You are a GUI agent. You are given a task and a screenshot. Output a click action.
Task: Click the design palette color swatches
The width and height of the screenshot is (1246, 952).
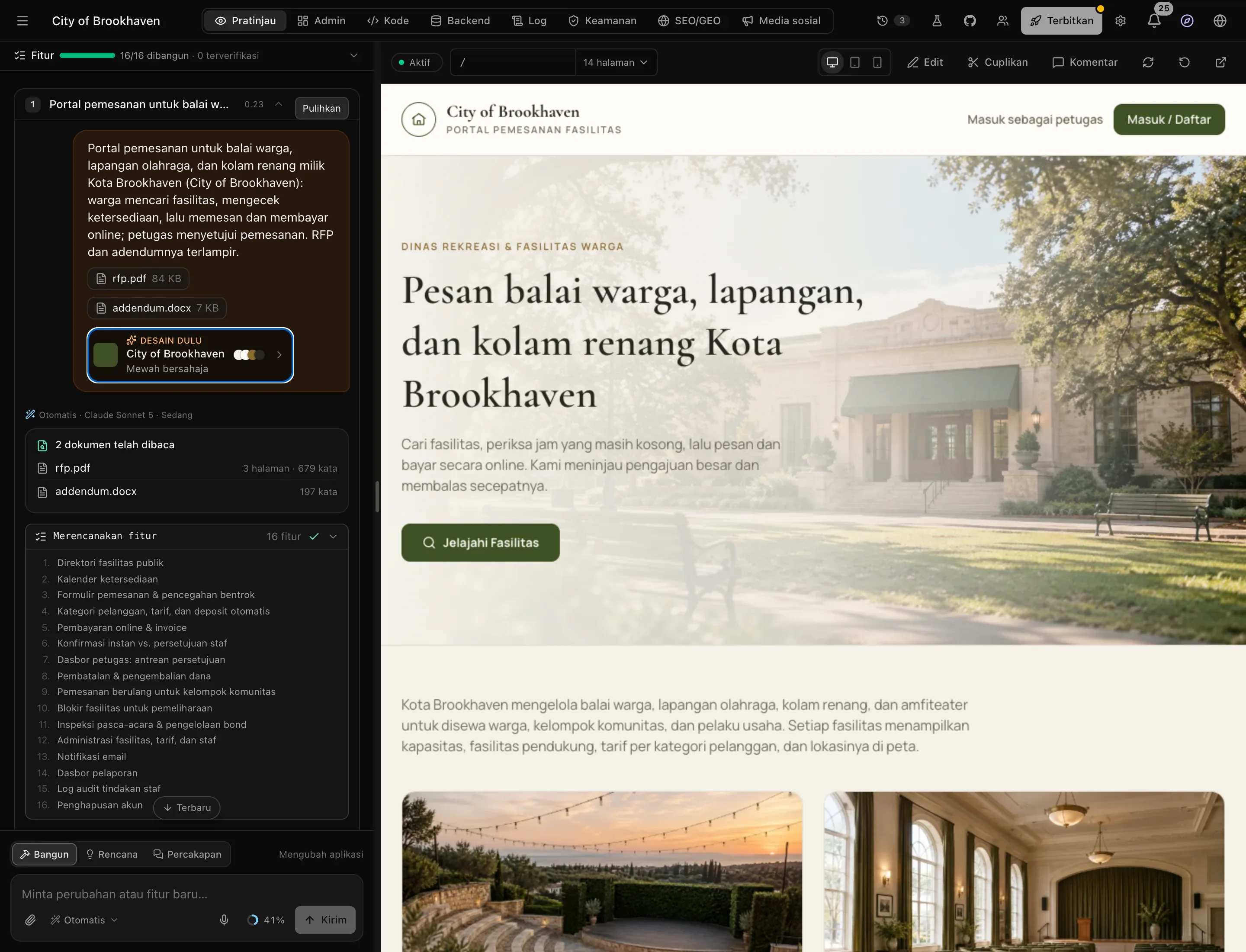249,355
